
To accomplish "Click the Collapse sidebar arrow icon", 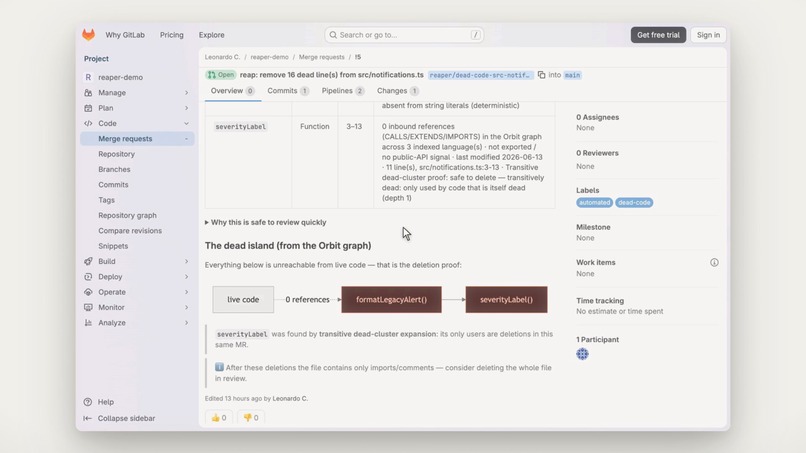I will pos(87,419).
